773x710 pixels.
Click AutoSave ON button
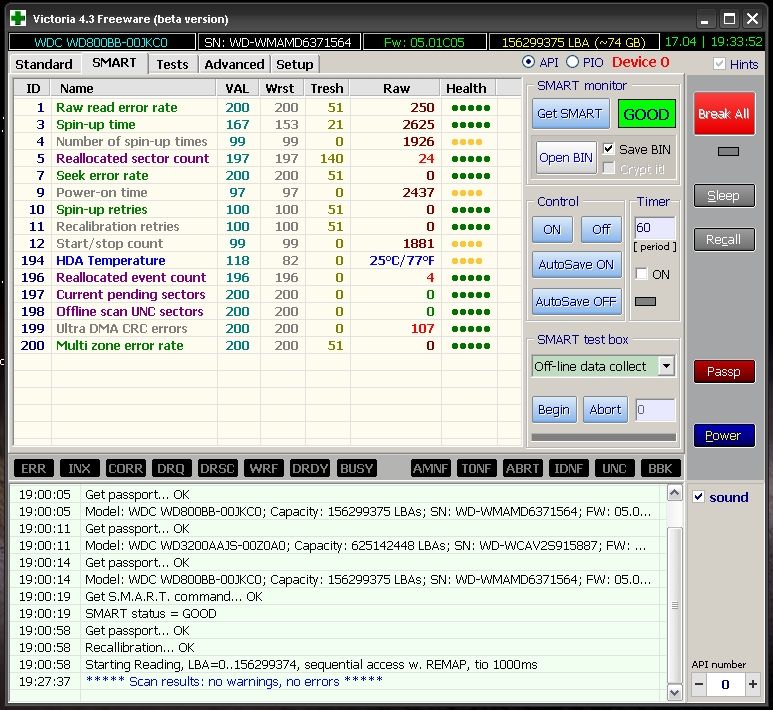[576, 265]
